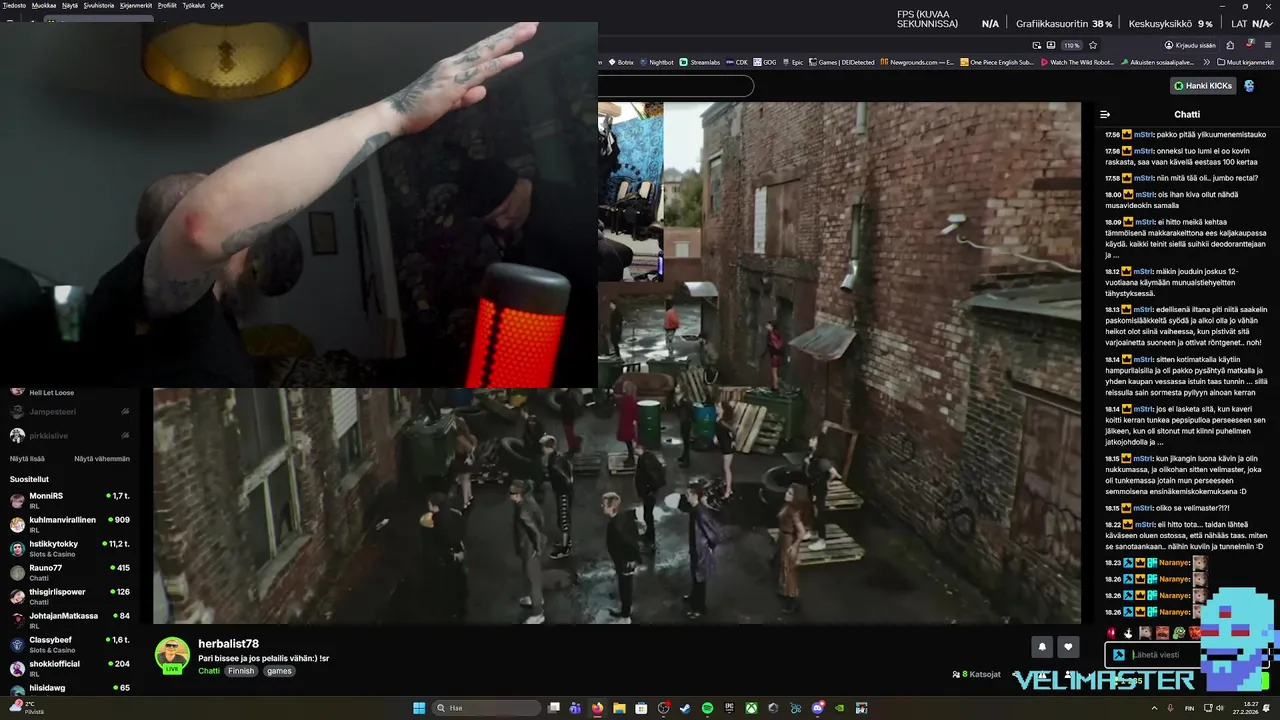Click the games tag
This screenshot has height=720, width=1280.
coord(279,671)
